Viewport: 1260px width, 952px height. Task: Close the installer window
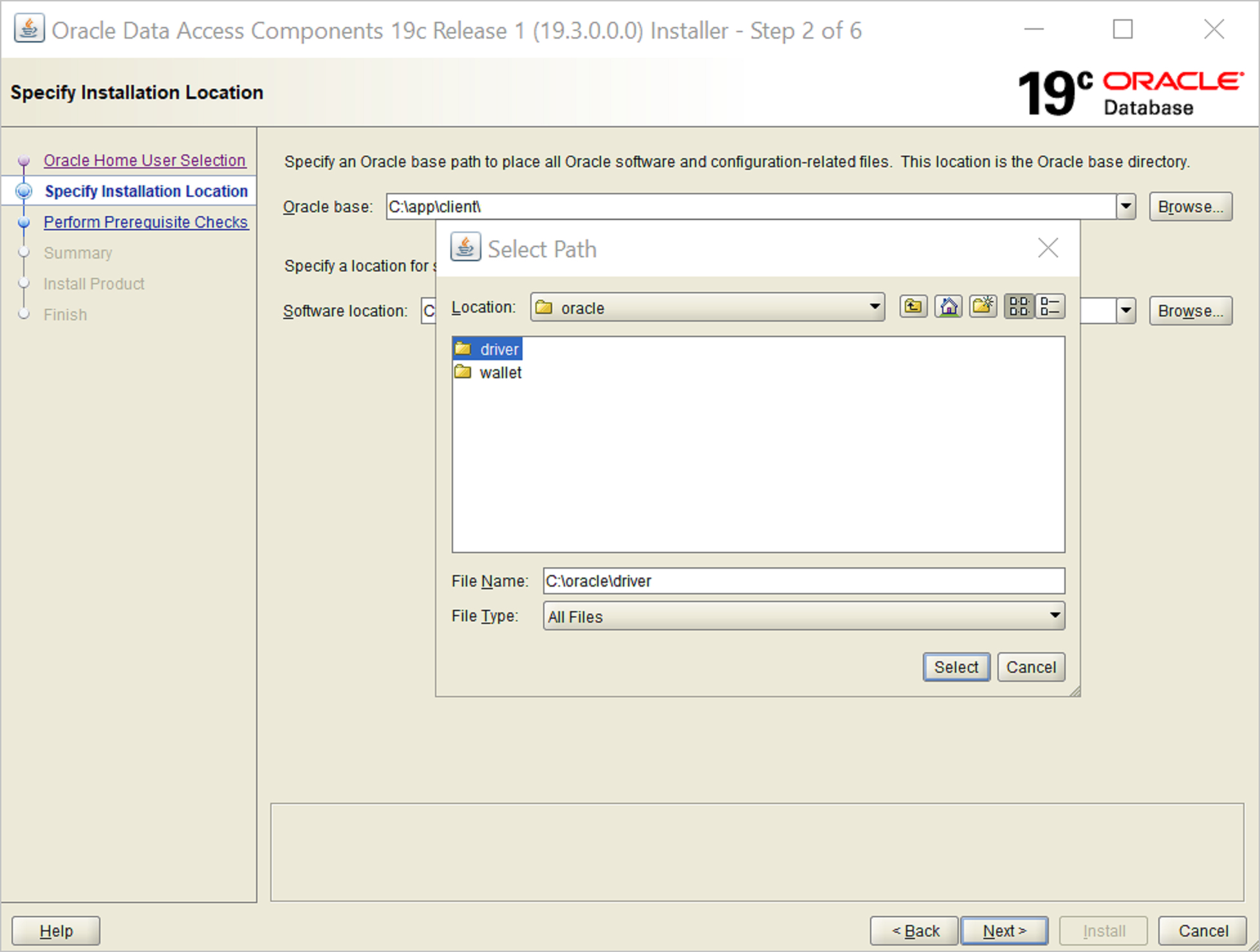1214,29
